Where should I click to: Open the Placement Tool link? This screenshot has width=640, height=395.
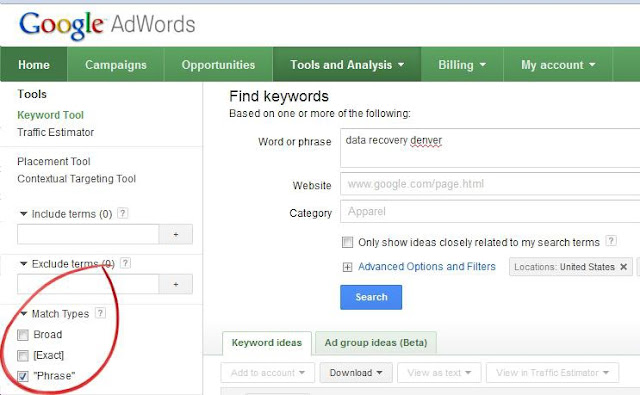coord(54,162)
